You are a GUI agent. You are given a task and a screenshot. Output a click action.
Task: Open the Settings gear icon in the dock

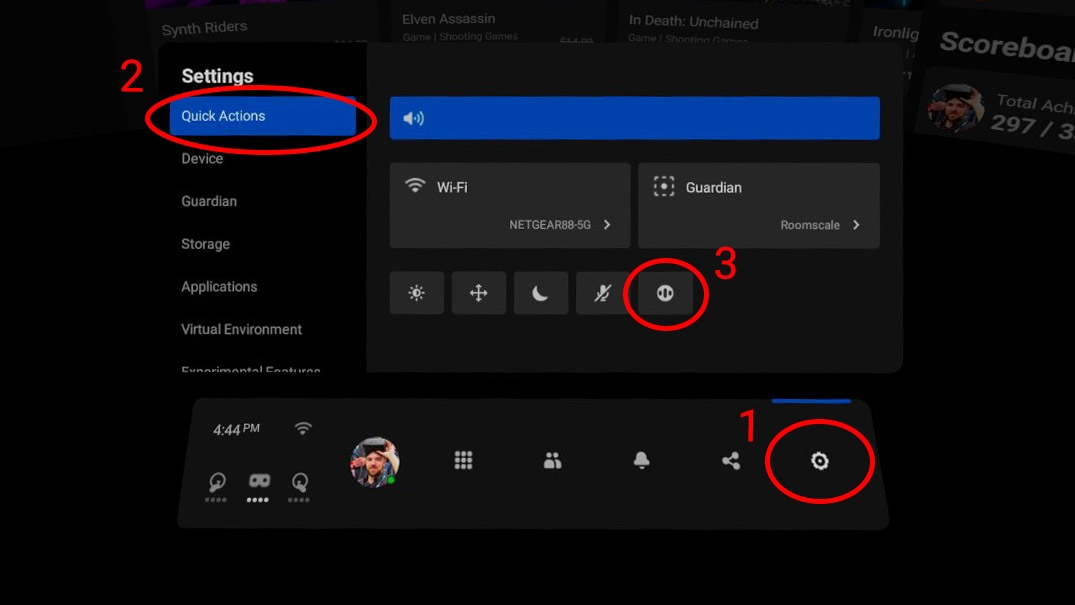click(819, 461)
